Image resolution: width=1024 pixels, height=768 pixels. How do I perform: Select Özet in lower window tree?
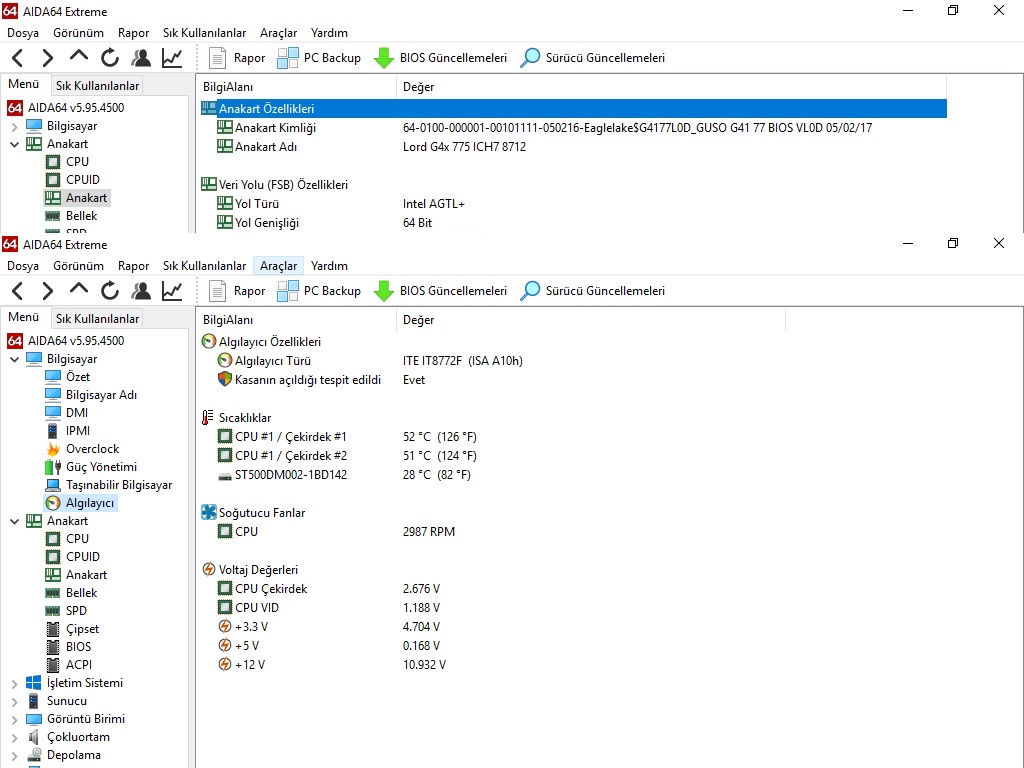point(78,377)
